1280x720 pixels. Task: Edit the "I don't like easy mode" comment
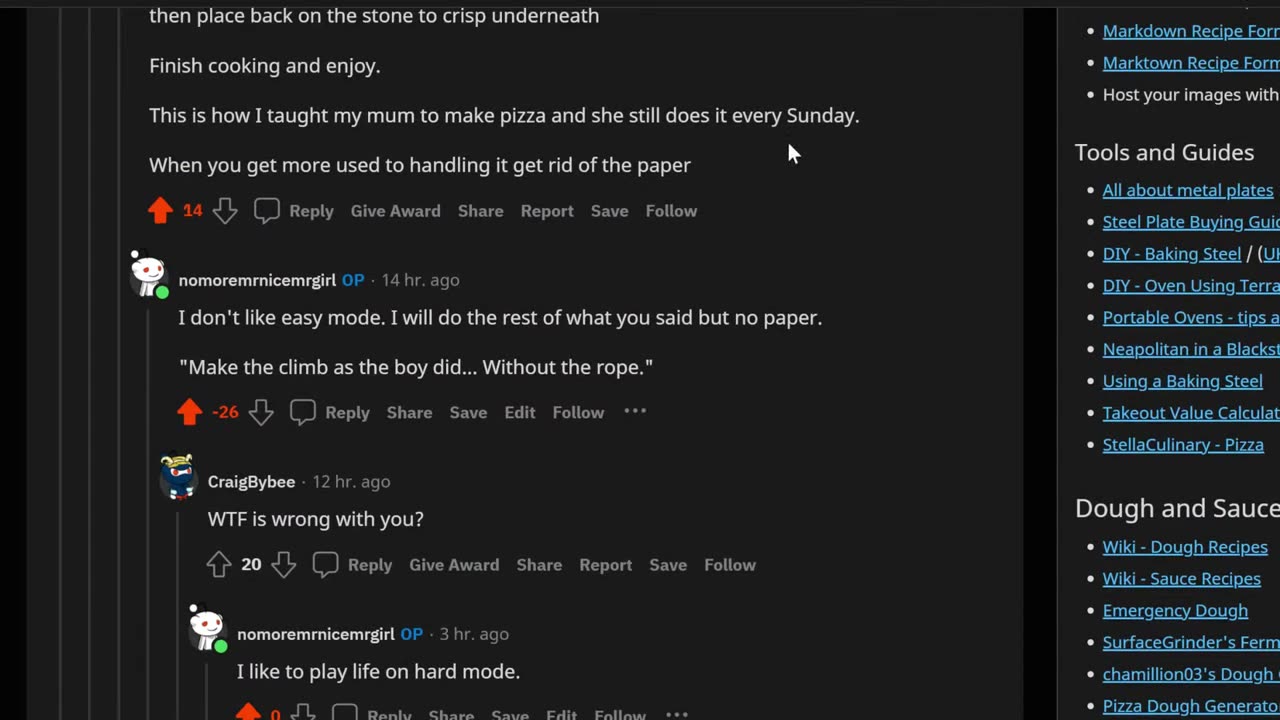(520, 412)
